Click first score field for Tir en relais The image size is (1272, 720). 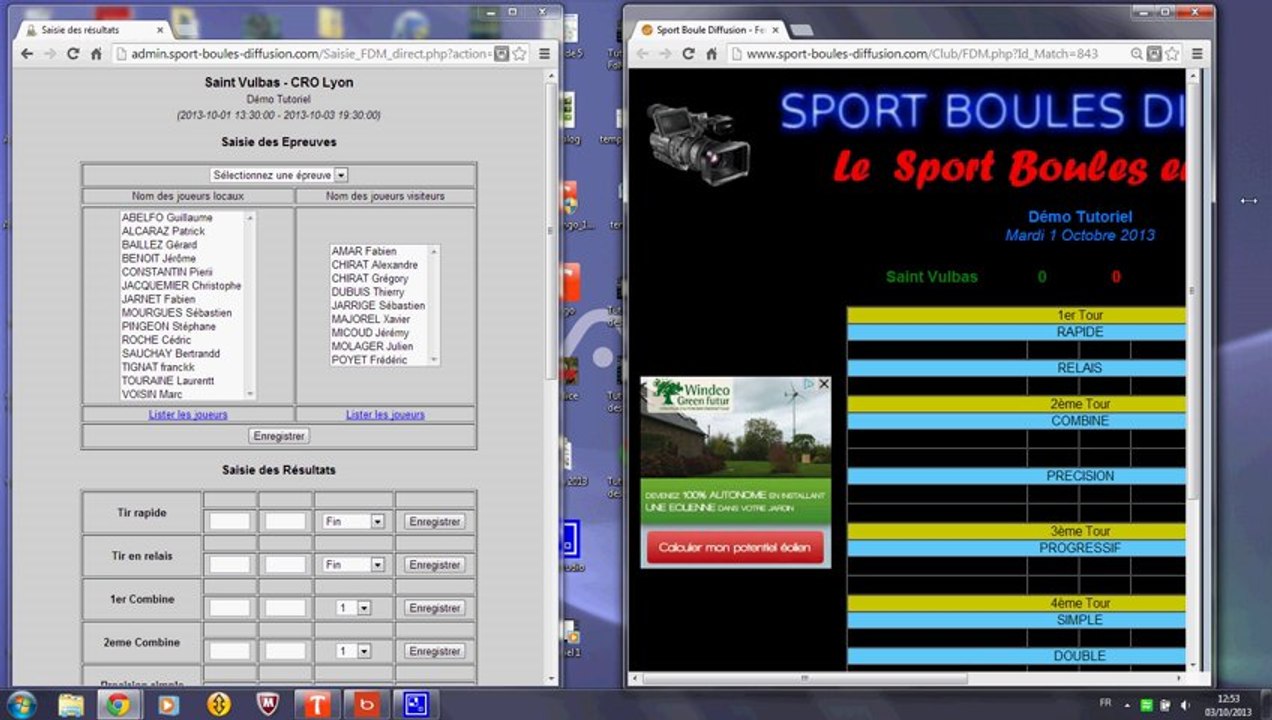pyautogui.click(x=230, y=565)
